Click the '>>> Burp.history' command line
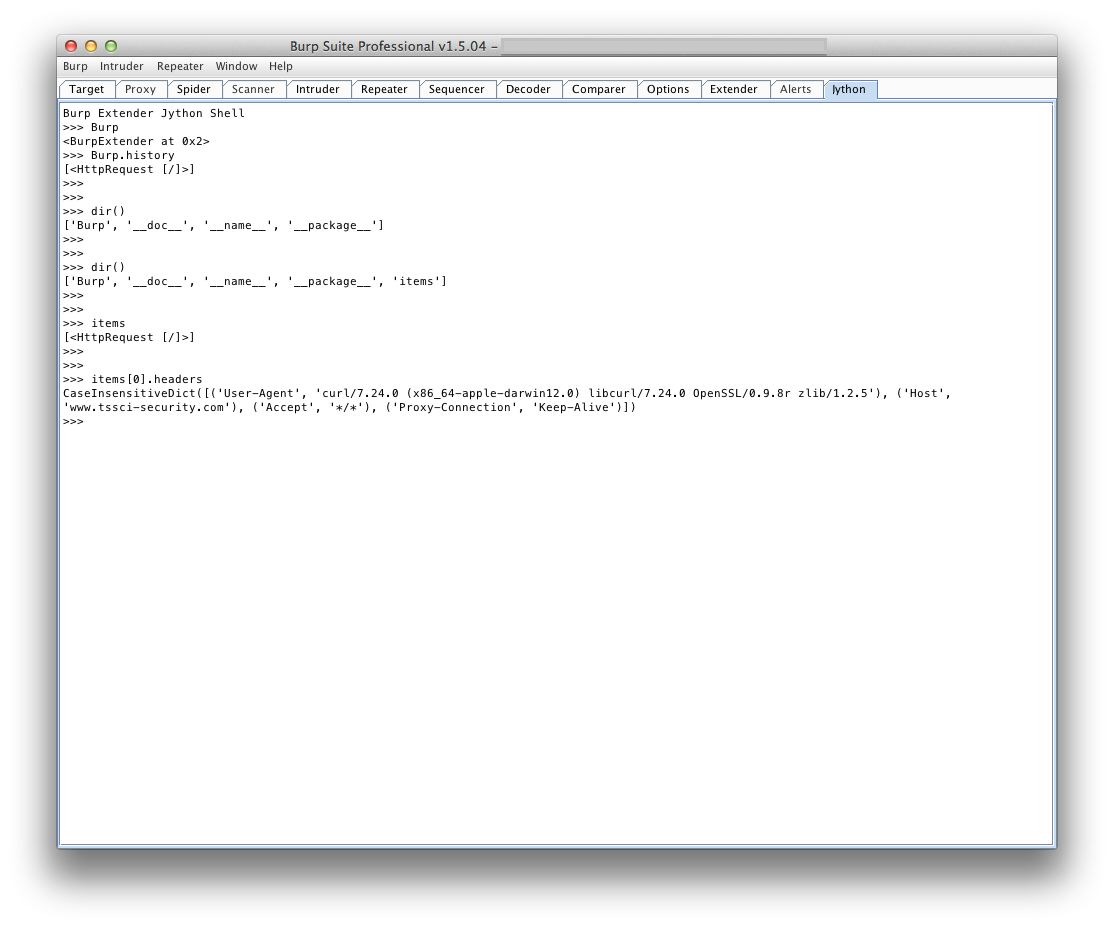The image size is (1114, 928). (x=119, y=156)
